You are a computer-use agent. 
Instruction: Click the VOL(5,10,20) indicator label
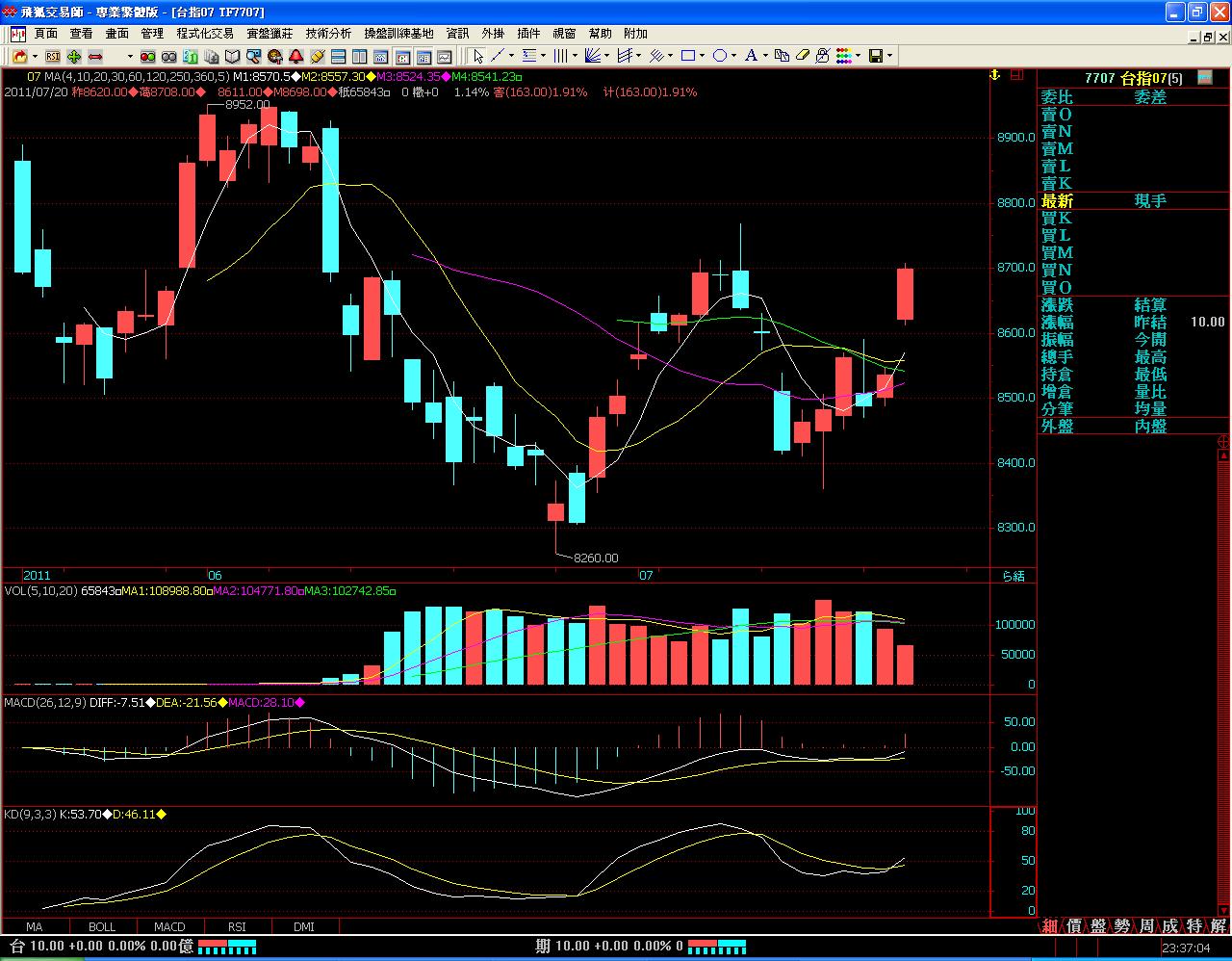point(41,590)
